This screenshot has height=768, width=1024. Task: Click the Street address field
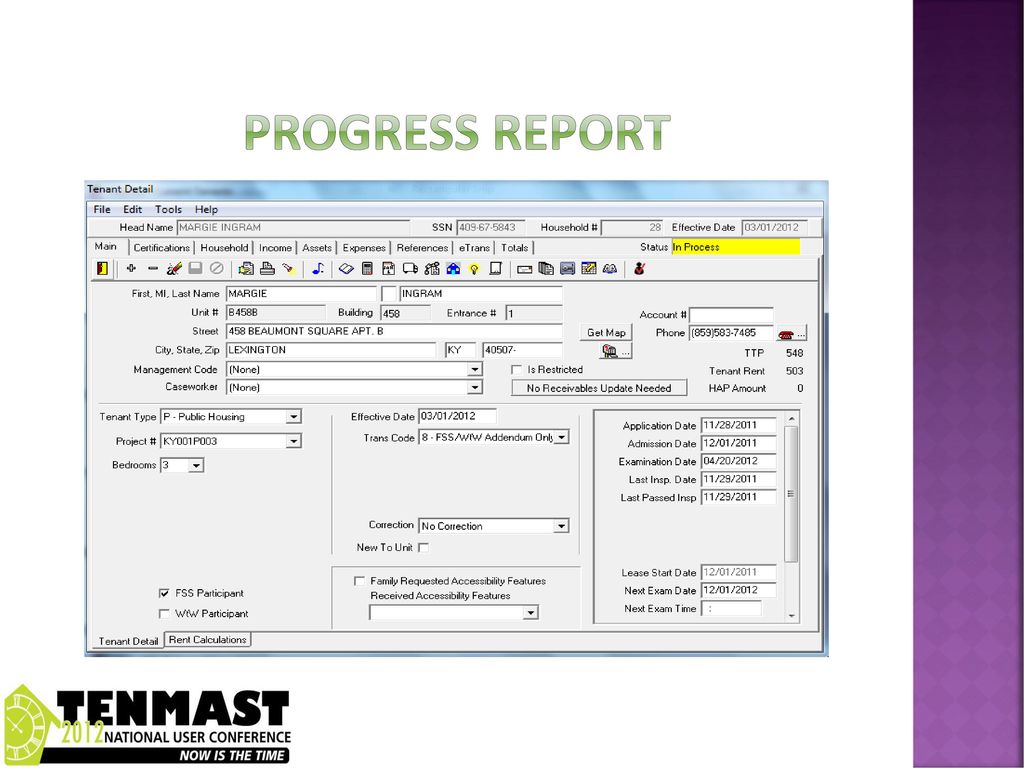tap(394, 332)
